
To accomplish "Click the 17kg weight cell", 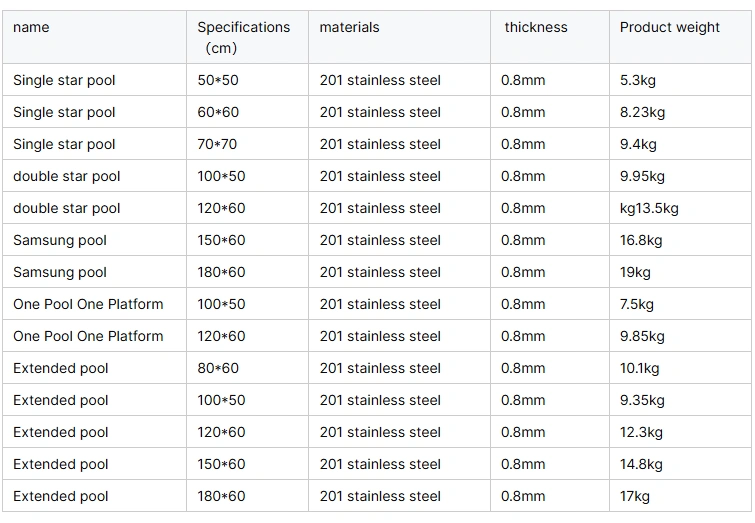I will (635, 496).
